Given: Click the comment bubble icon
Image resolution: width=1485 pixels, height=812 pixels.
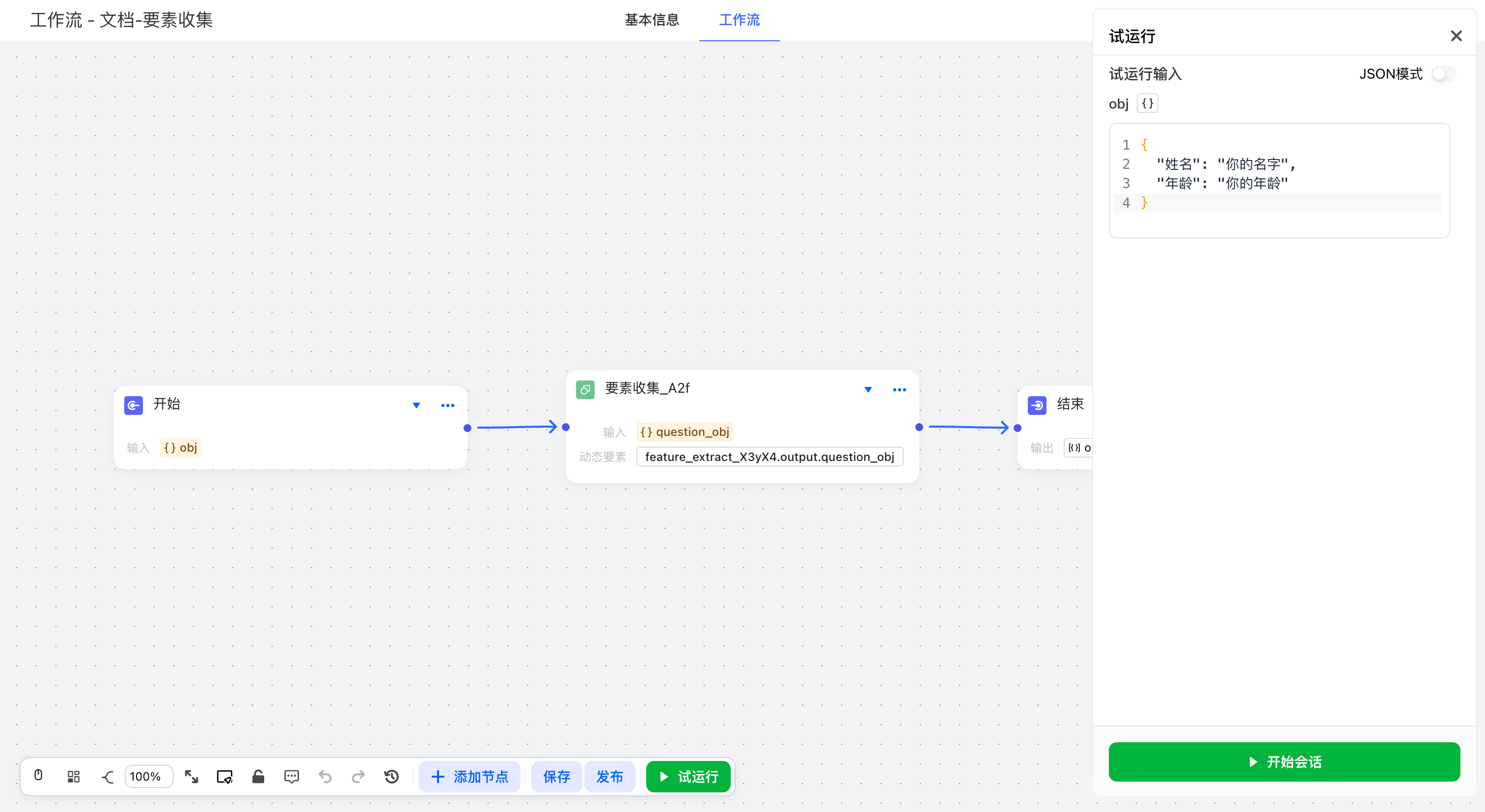Looking at the screenshot, I should [292, 776].
